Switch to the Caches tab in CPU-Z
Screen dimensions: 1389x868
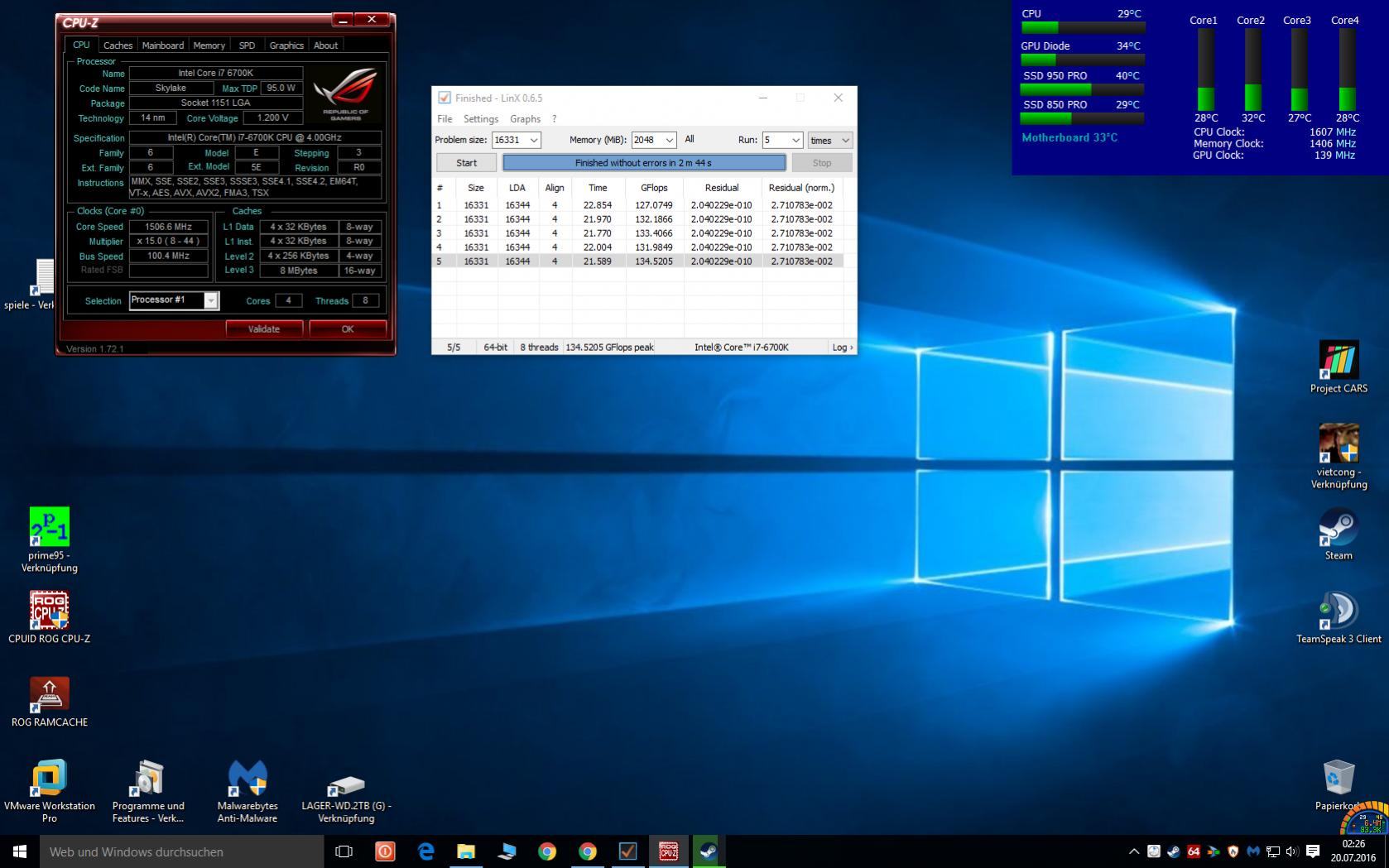[x=118, y=46]
